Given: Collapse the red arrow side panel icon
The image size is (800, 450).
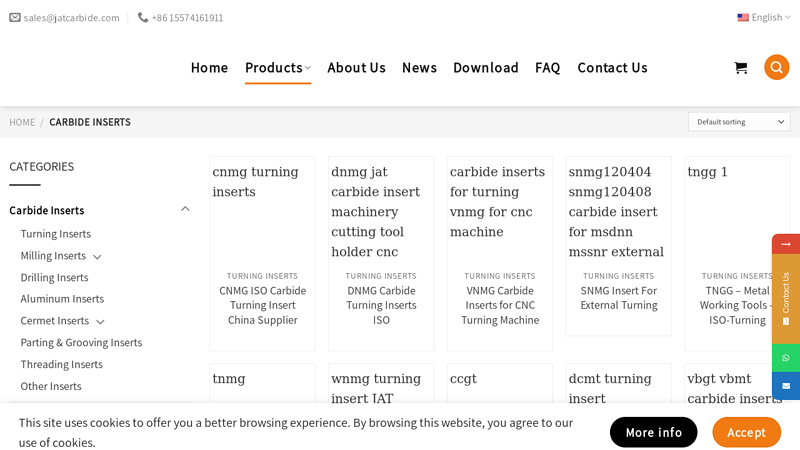Looking at the screenshot, I should (786, 244).
